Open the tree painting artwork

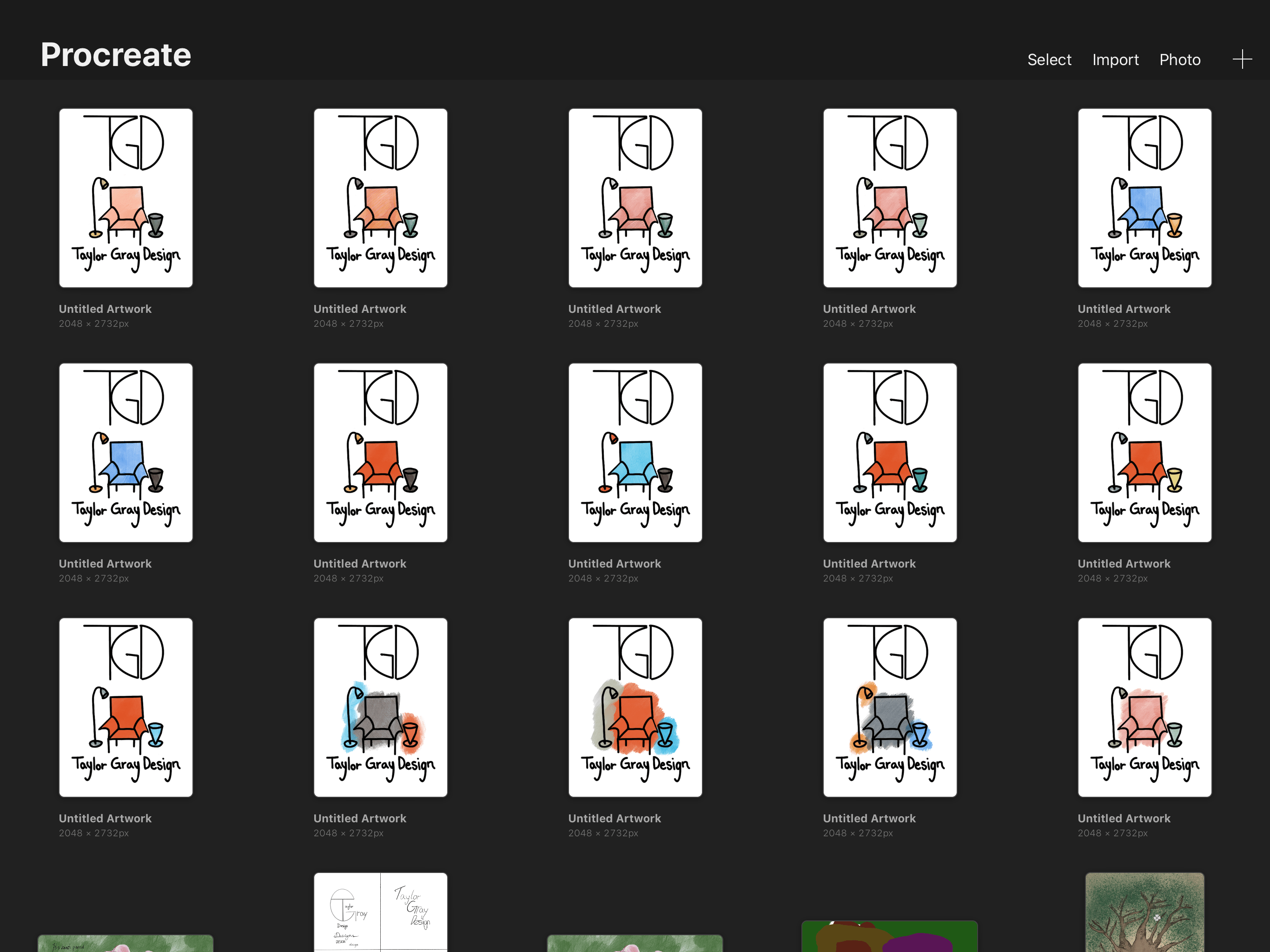pyautogui.click(x=1144, y=912)
